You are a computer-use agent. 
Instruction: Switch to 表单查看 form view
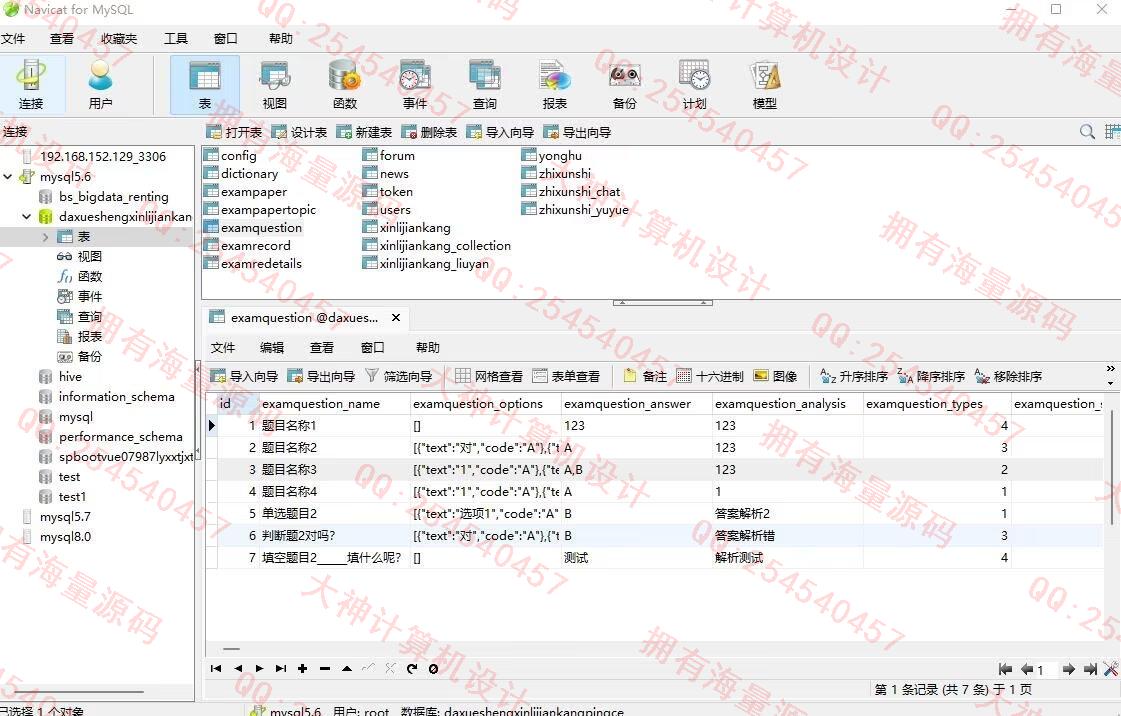[x=566, y=376]
